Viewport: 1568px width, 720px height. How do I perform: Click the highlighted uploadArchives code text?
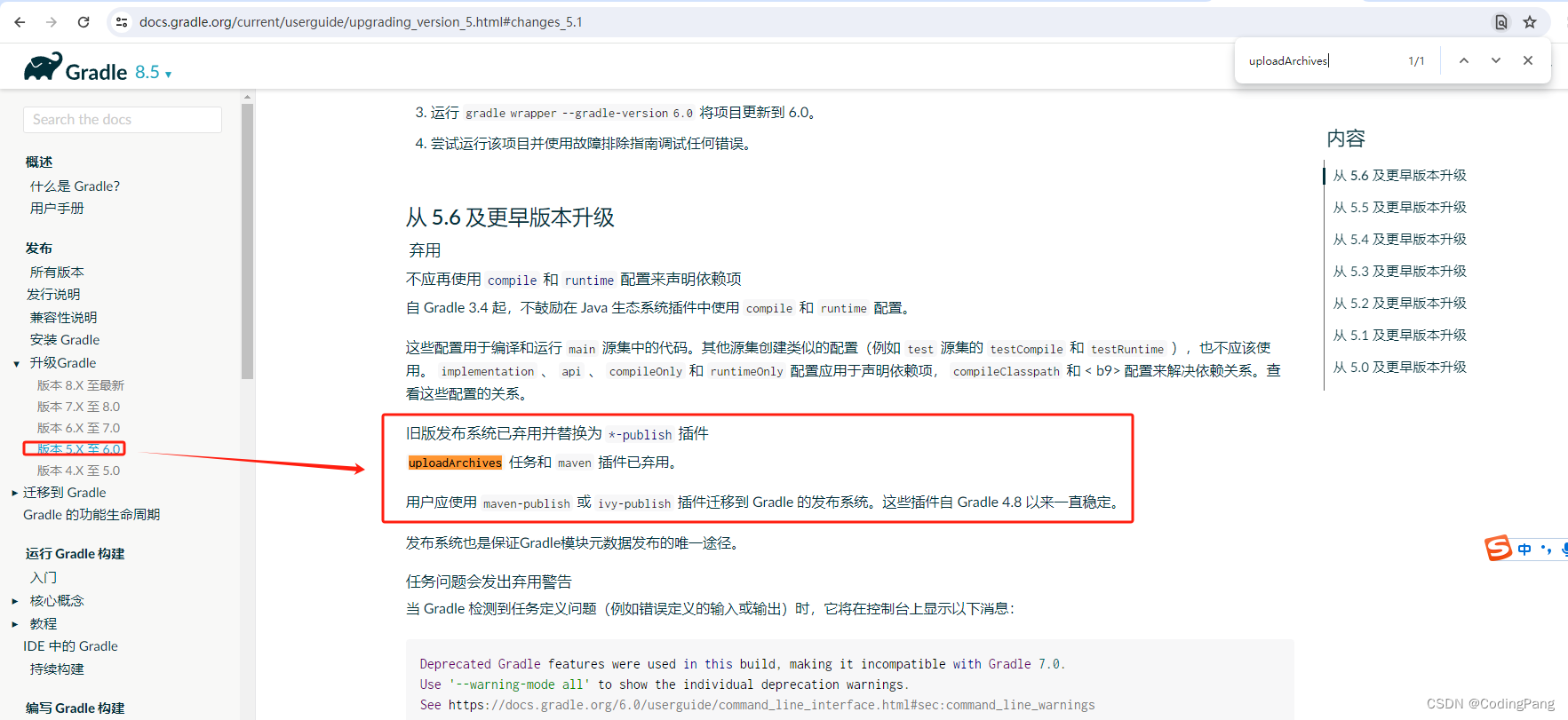coord(455,463)
